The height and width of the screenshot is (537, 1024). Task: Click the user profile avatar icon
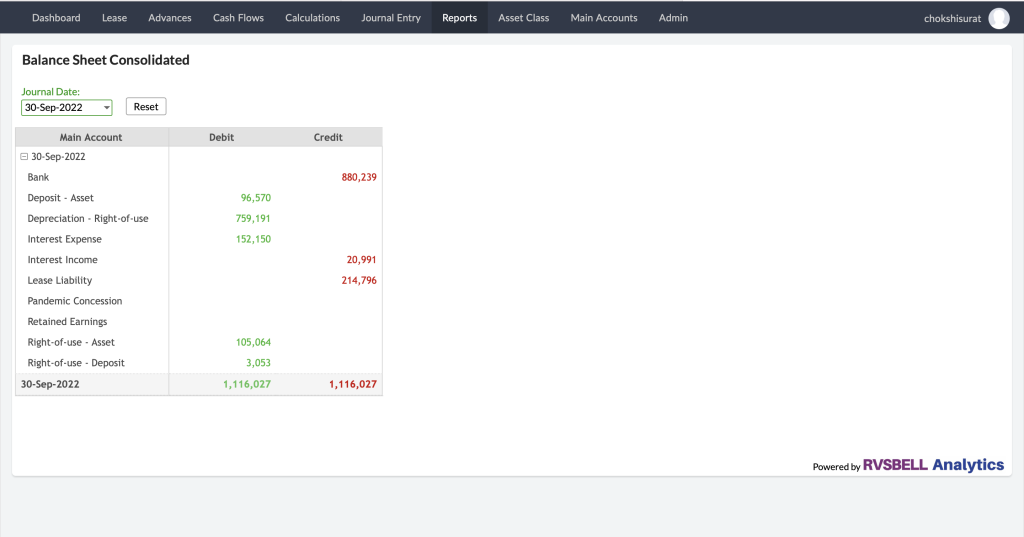[x=998, y=18]
